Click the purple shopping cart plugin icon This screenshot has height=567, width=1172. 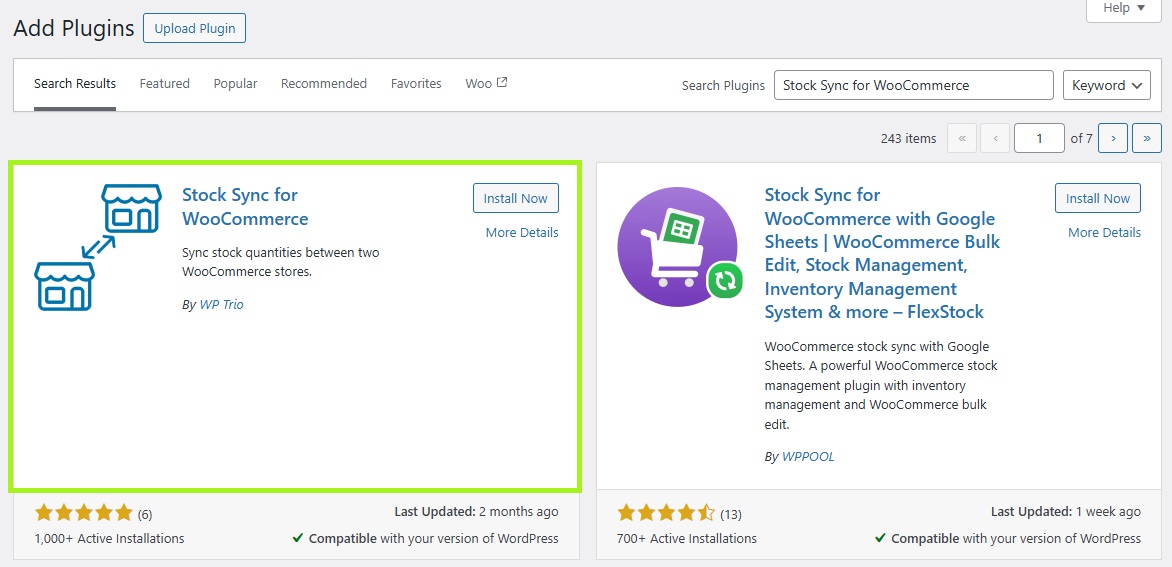[x=679, y=247]
